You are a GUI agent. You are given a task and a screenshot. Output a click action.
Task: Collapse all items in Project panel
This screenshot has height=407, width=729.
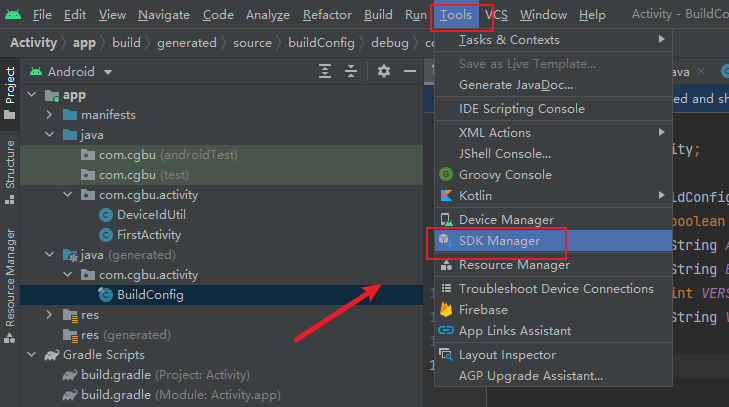pyautogui.click(x=351, y=71)
